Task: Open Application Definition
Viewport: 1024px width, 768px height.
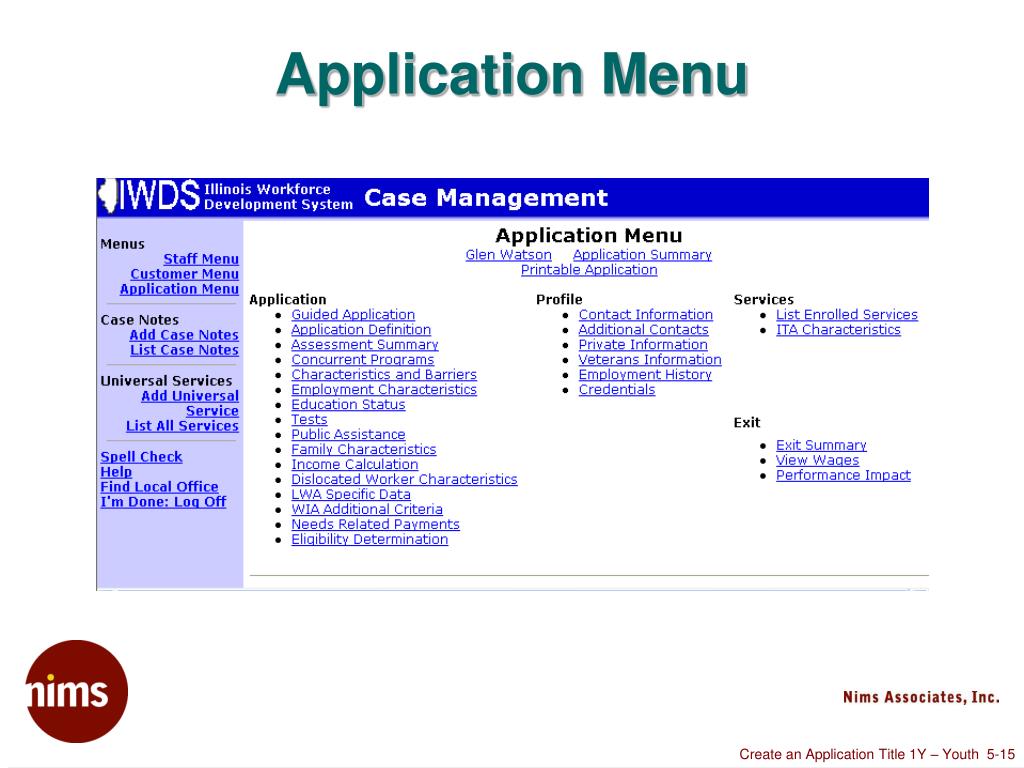Action: [361, 330]
